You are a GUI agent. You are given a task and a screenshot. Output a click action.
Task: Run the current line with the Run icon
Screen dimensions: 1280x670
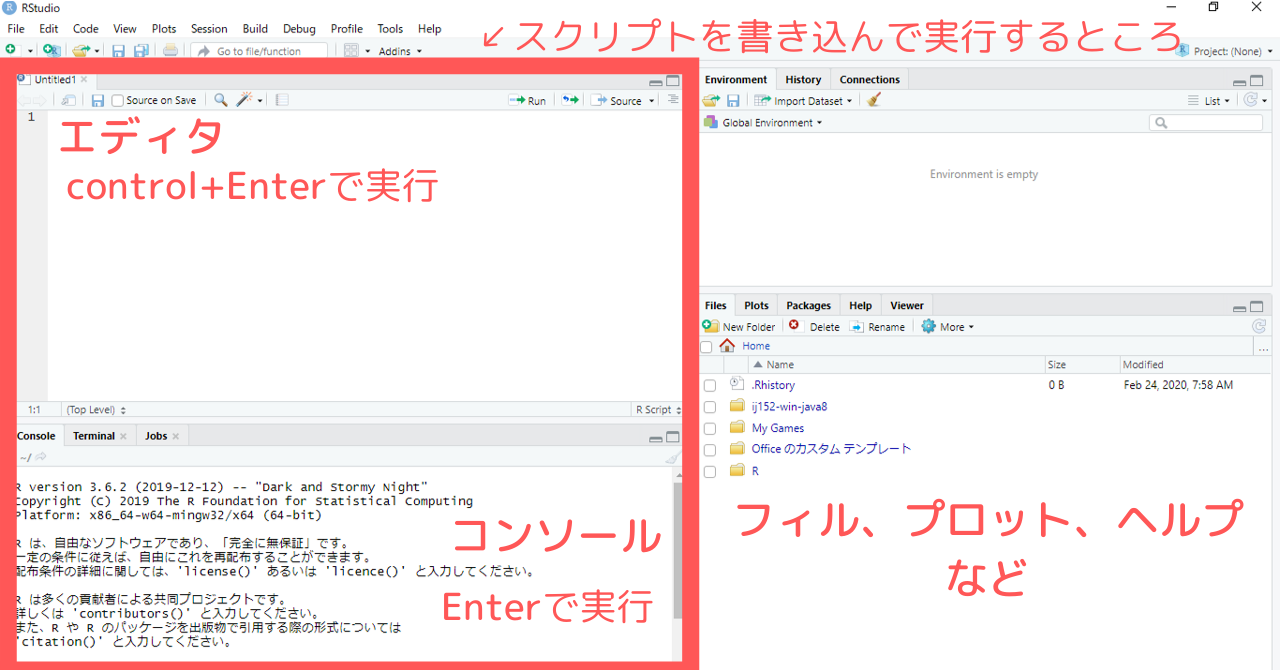point(528,99)
